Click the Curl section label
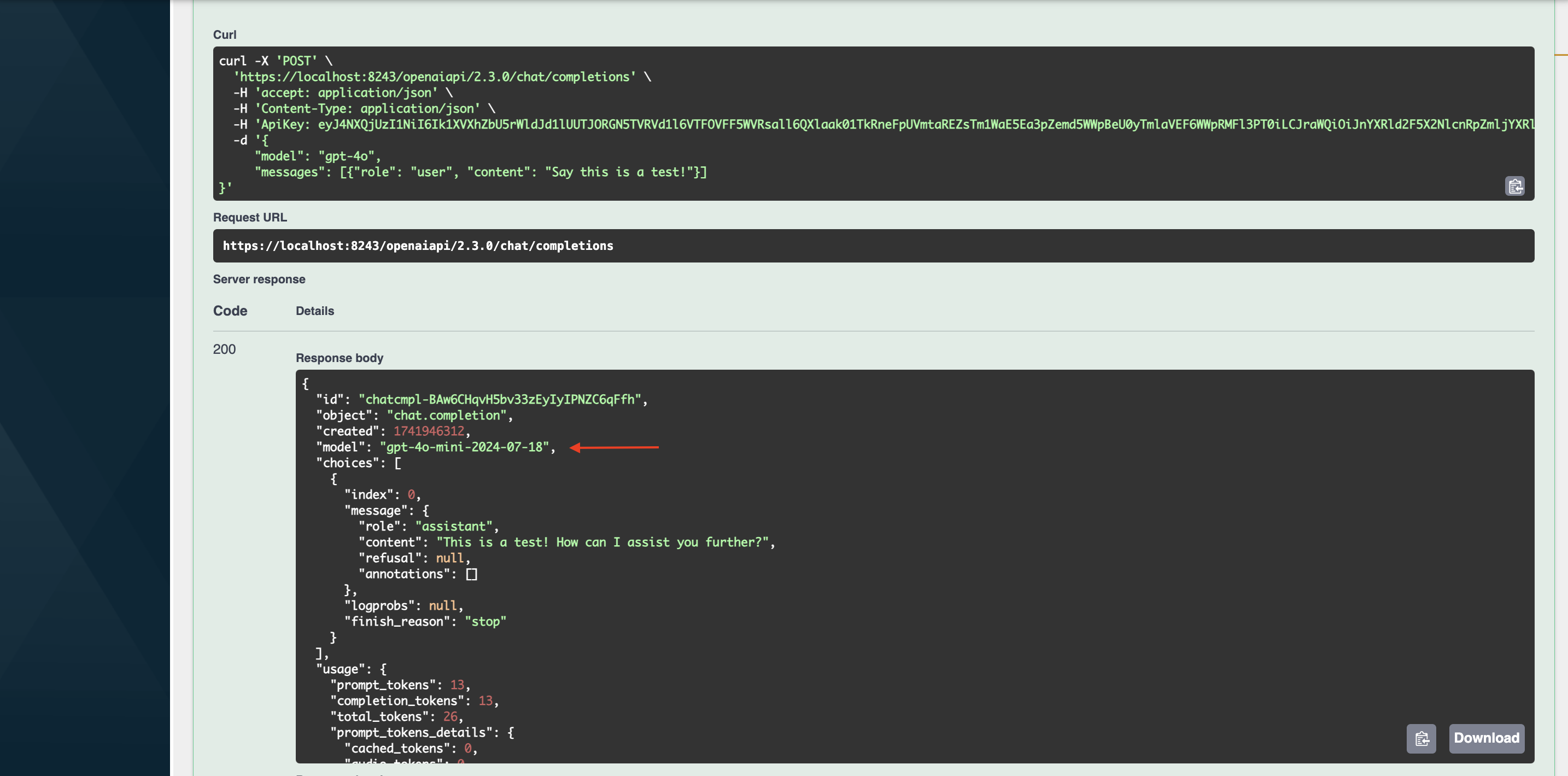This screenshot has width=1568, height=776. pos(225,34)
